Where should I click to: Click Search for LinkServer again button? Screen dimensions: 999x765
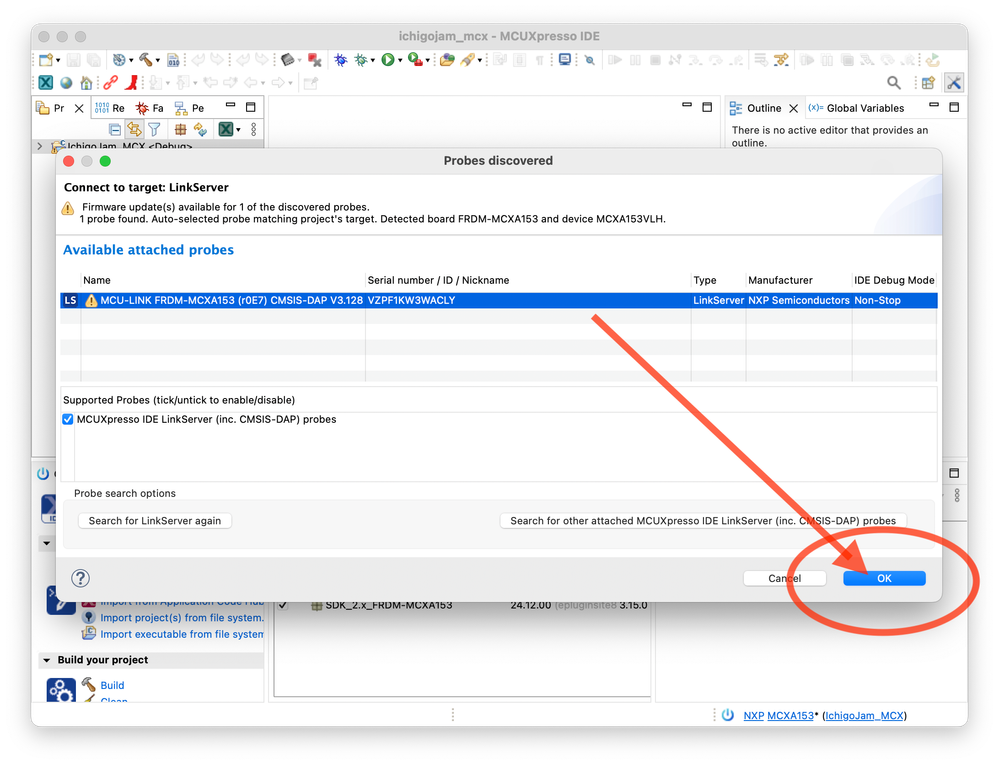[155, 520]
